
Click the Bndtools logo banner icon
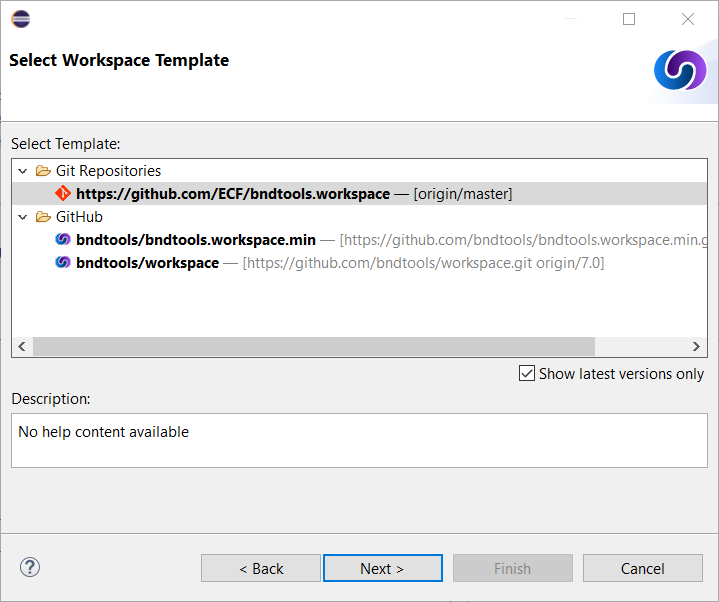(680, 70)
